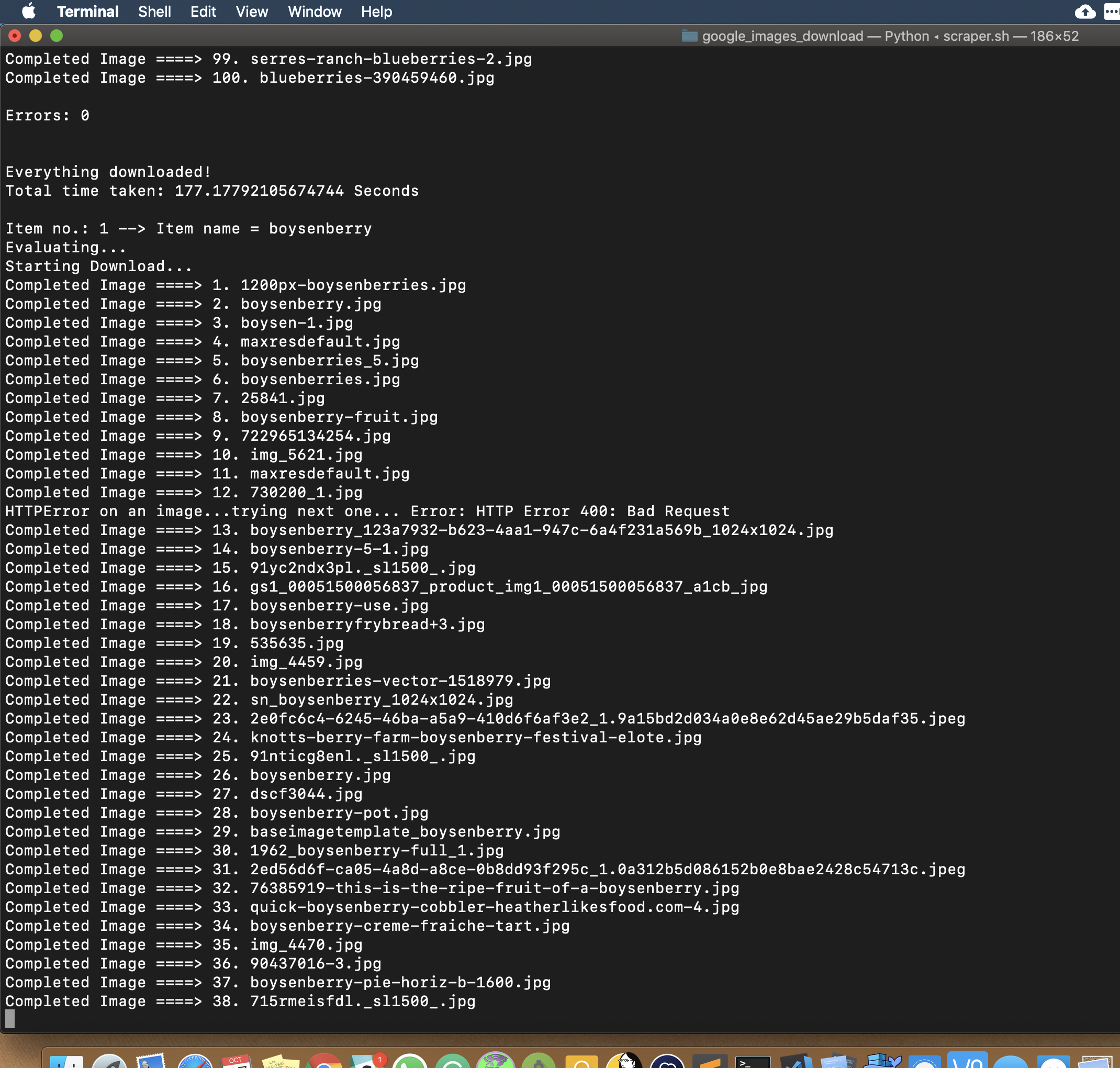The image size is (1120, 1068).
Task: Open the Apple menu
Action: tap(28, 12)
